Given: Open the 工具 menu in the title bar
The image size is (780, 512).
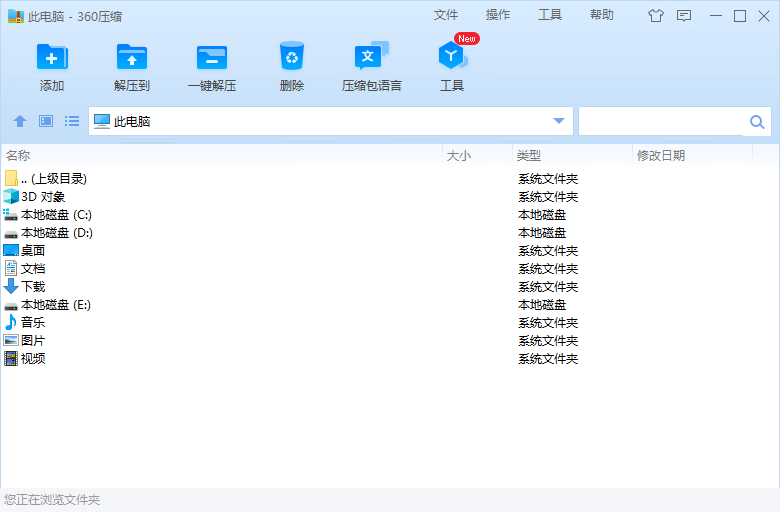Looking at the screenshot, I should click(550, 15).
